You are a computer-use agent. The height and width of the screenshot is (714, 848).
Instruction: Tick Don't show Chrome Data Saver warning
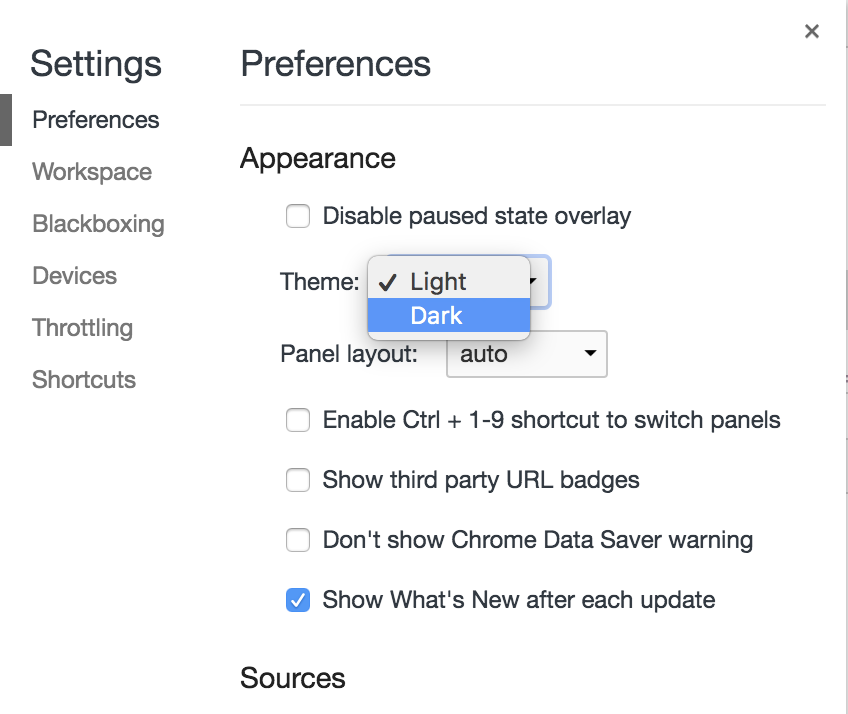coord(298,540)
